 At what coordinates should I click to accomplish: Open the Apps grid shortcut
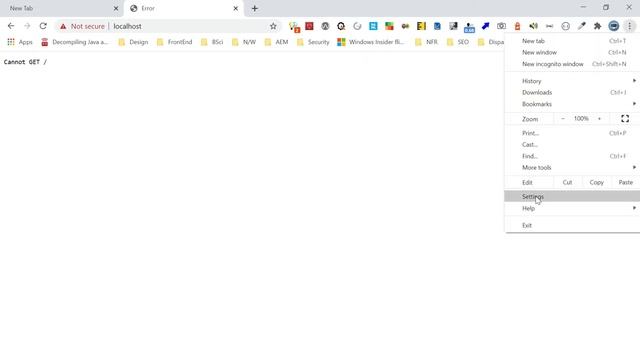pos(20,42)
